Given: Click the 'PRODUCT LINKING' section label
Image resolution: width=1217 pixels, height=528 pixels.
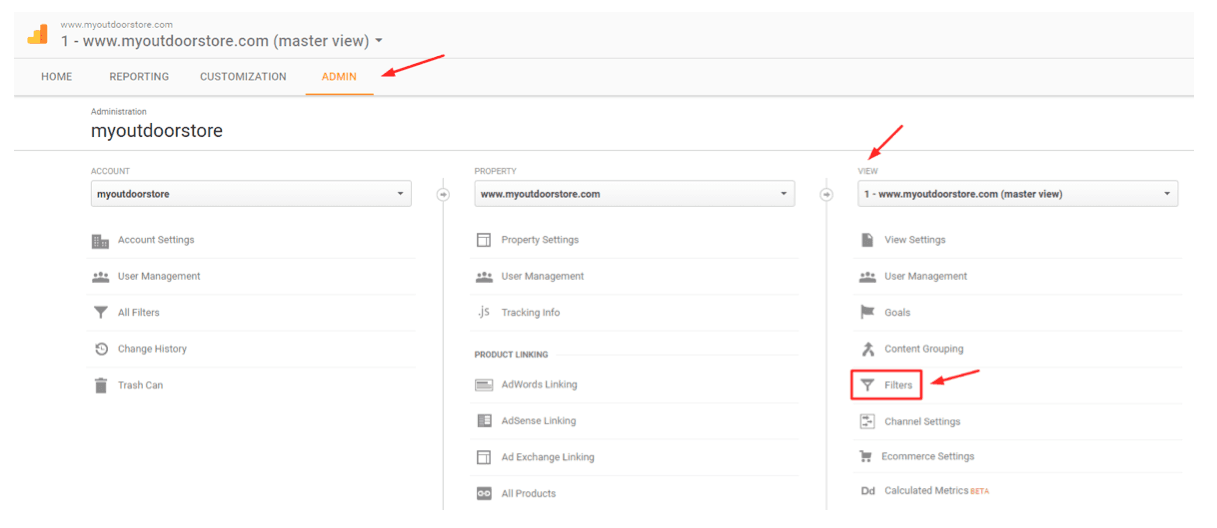Looking at the screenshot, I should [x=511, y=355].
